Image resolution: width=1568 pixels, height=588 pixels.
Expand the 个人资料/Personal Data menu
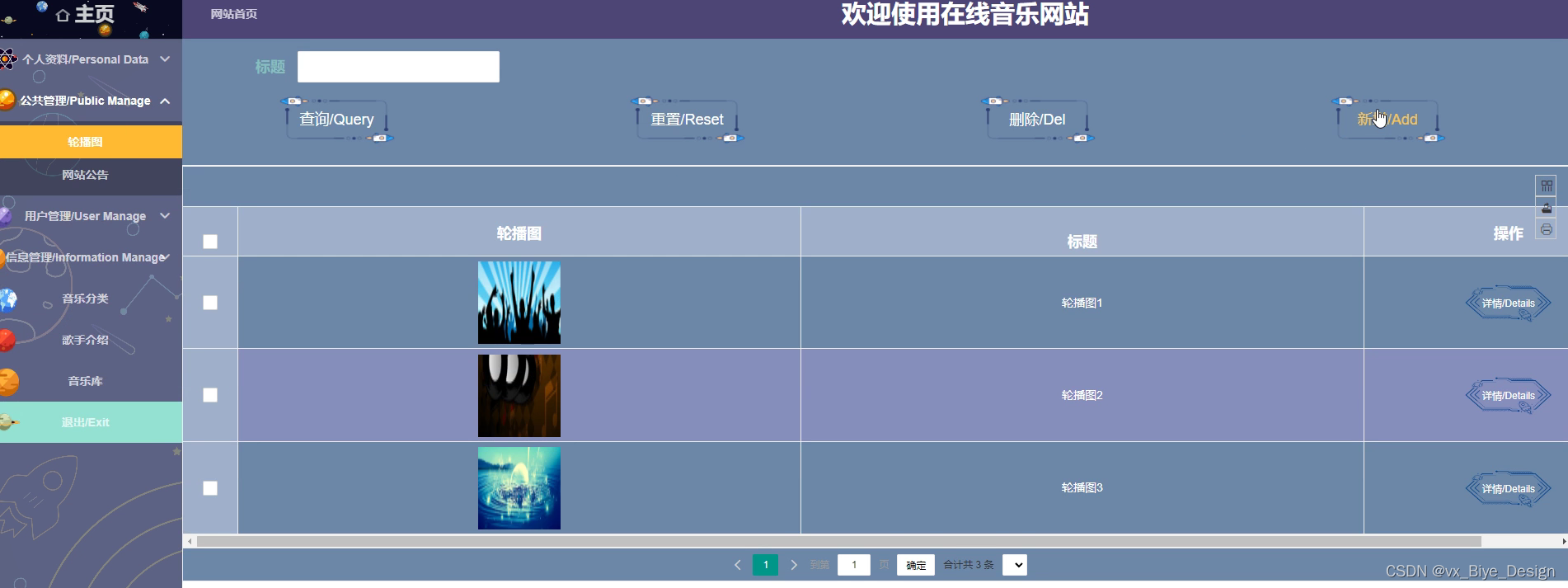pos(91,59)
